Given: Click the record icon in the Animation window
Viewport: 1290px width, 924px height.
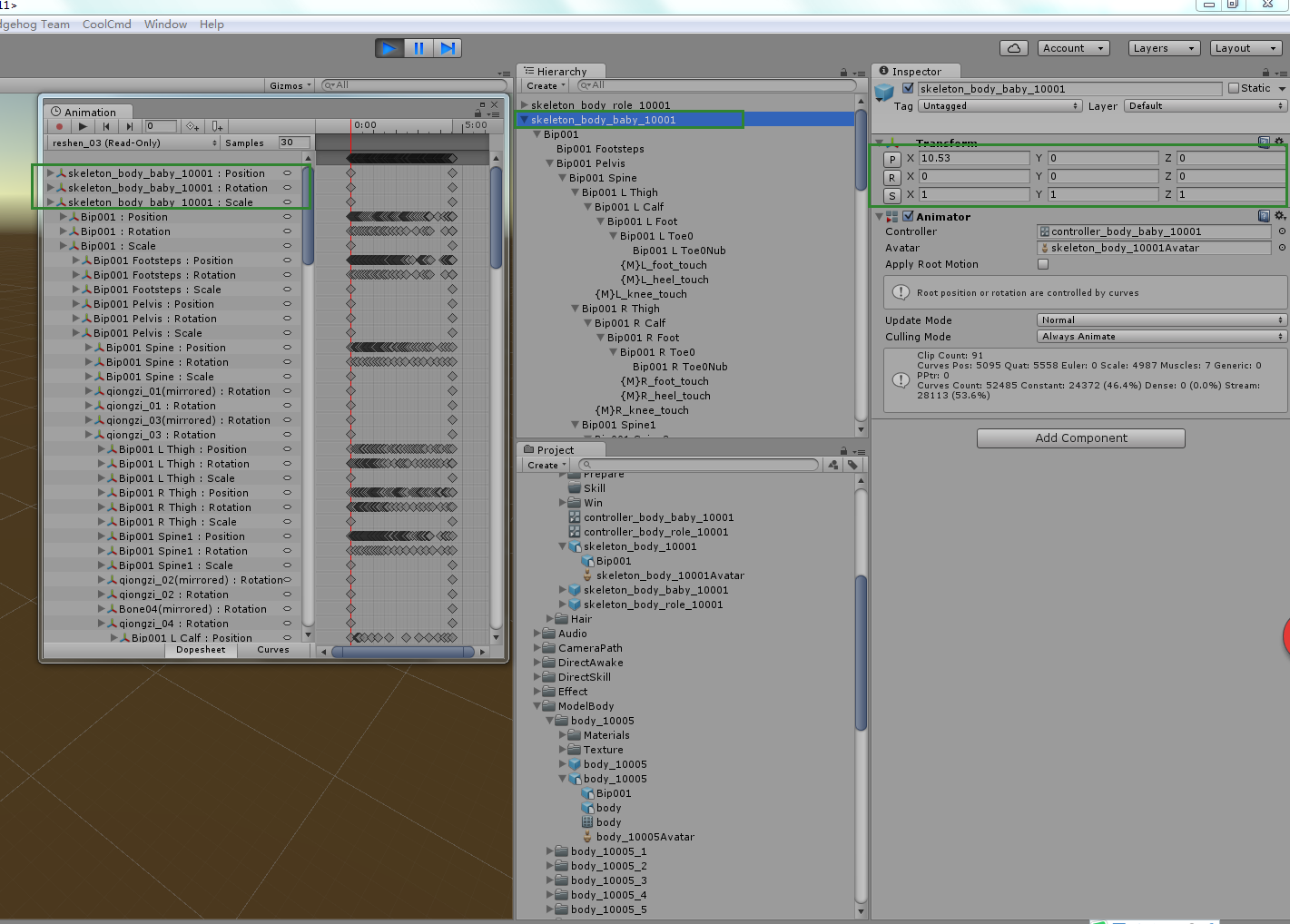Looking at the screenshot, I should pyautogui.click(x=61, y=126).
